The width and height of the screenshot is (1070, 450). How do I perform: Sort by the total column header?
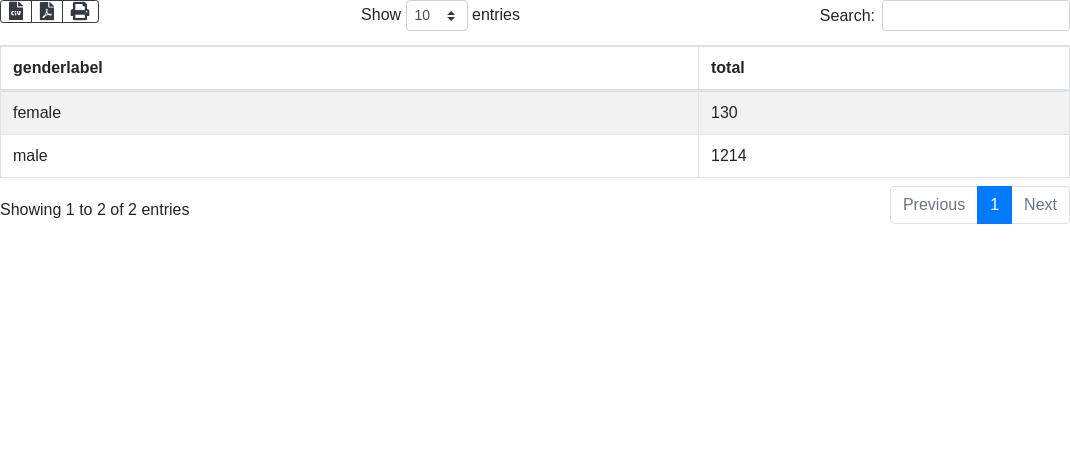(884, 68)
